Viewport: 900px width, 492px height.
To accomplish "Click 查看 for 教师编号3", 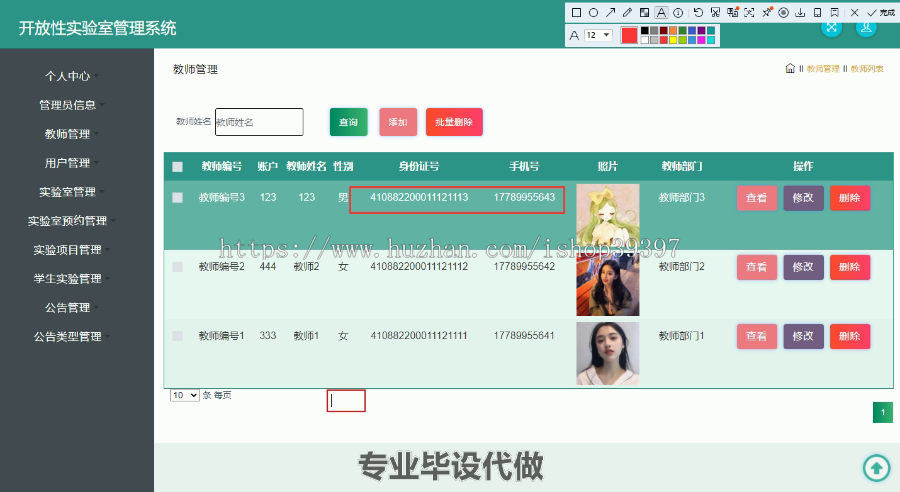I will tap(757, 198).
